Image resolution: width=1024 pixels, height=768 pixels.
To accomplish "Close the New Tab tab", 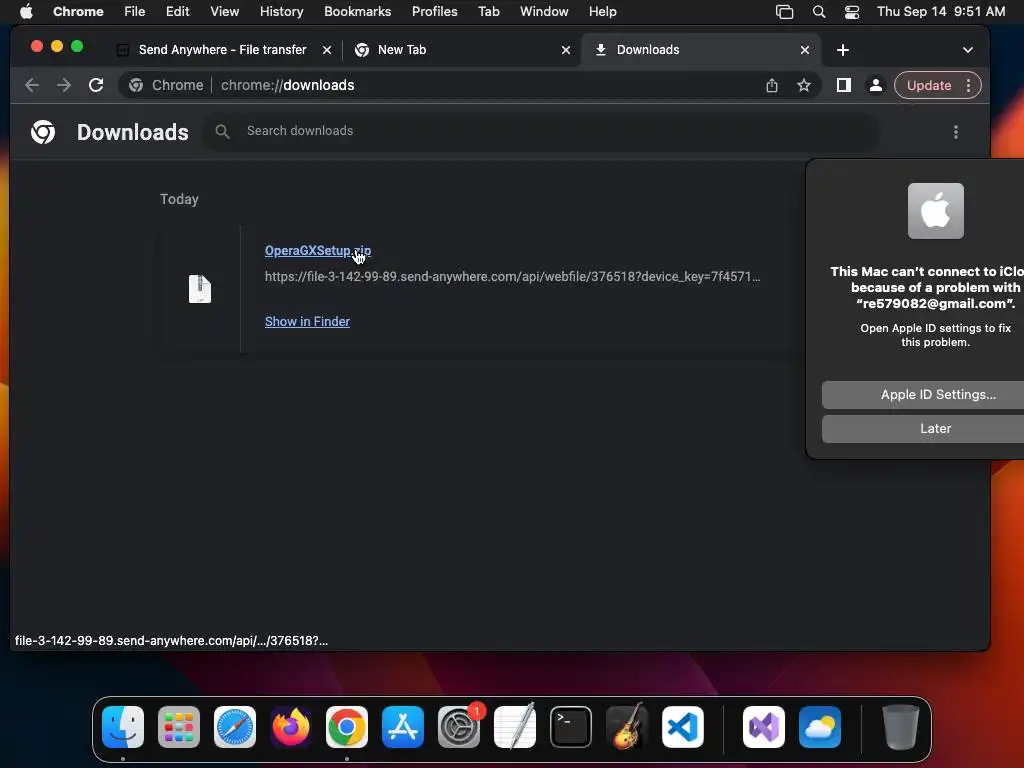I will (566, 50).
